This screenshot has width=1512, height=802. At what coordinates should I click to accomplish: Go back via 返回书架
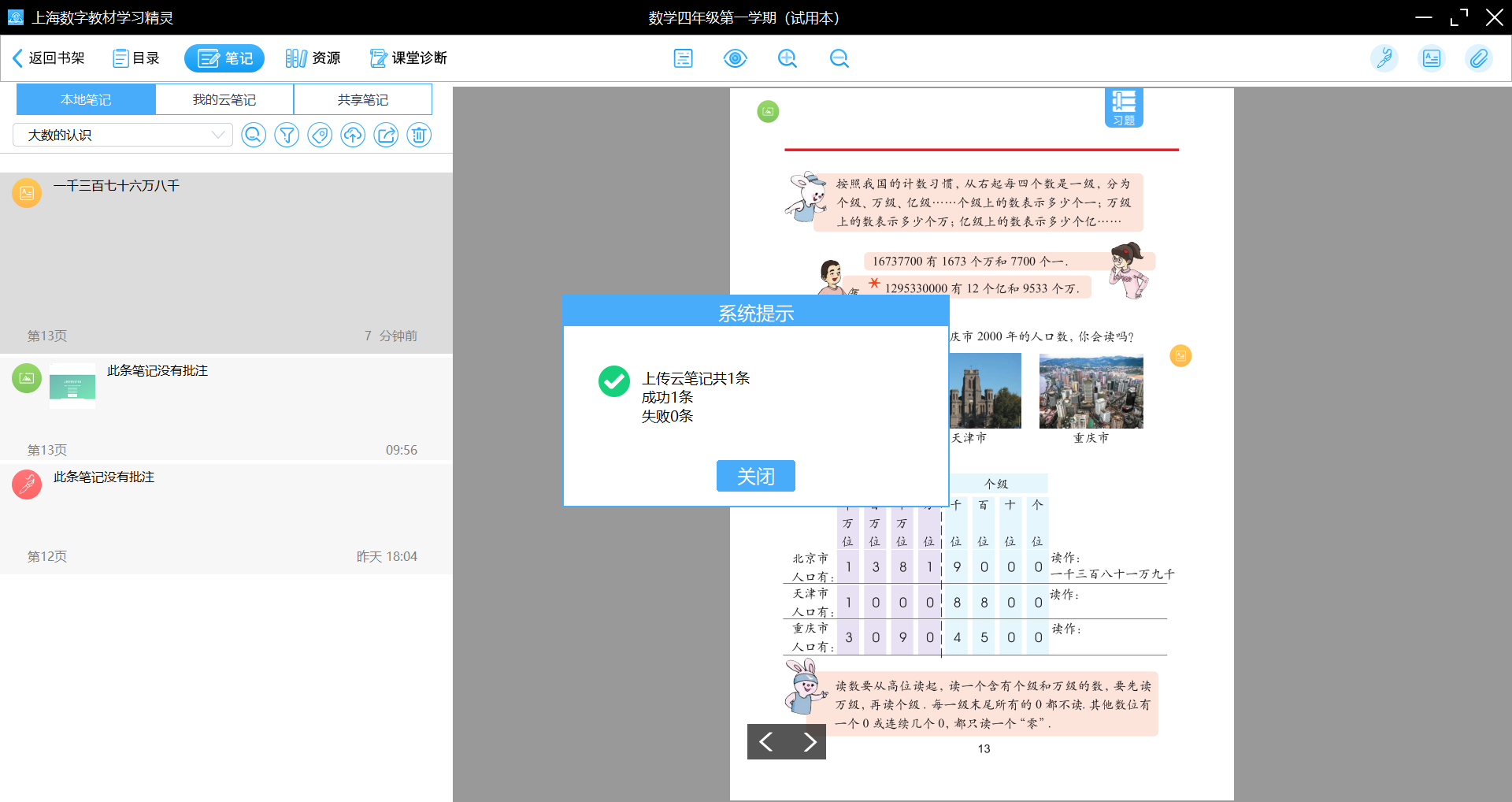pos(49,58)
